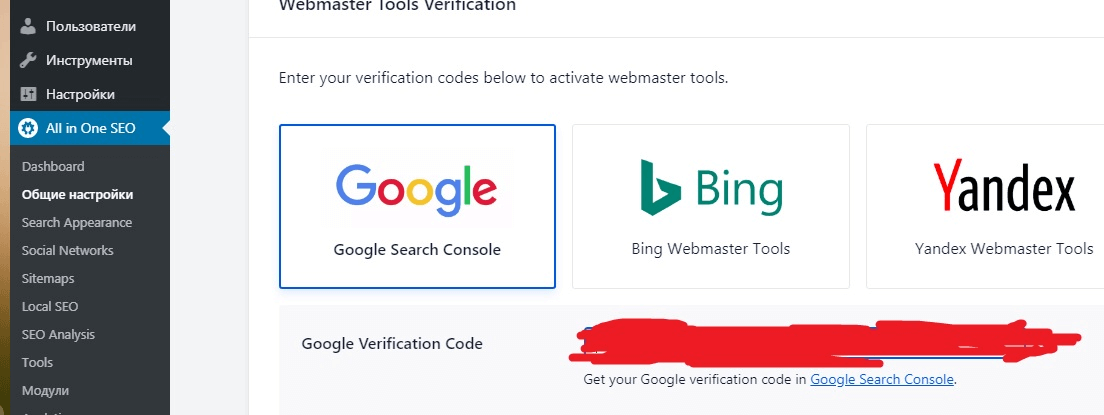Open the Google Search Console hyperlink
The height and width of the screenshot is (415, 1104).
click(x=882, y=380)
